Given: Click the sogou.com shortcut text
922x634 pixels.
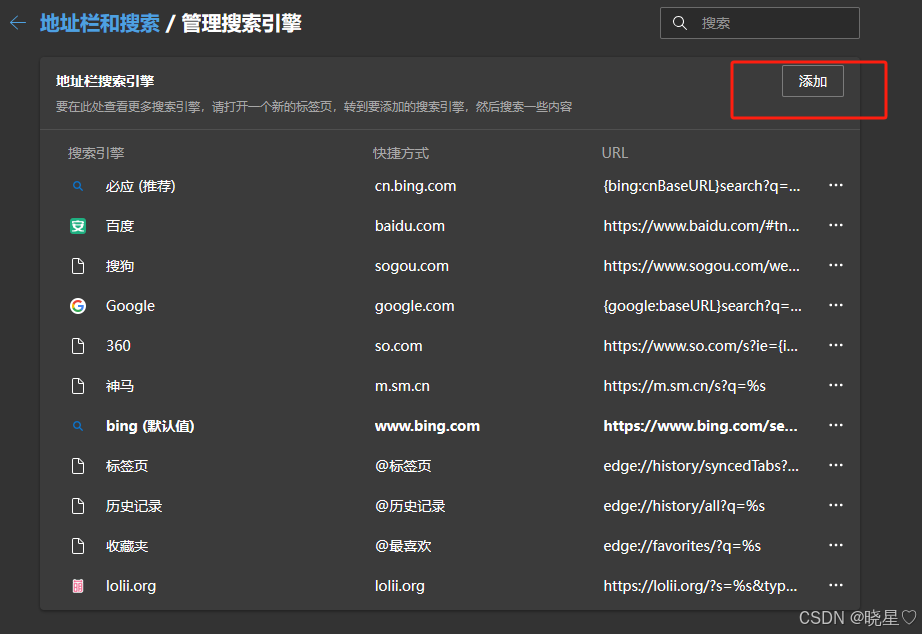Looking at the screenshot, I should click(x=412, y=266).
